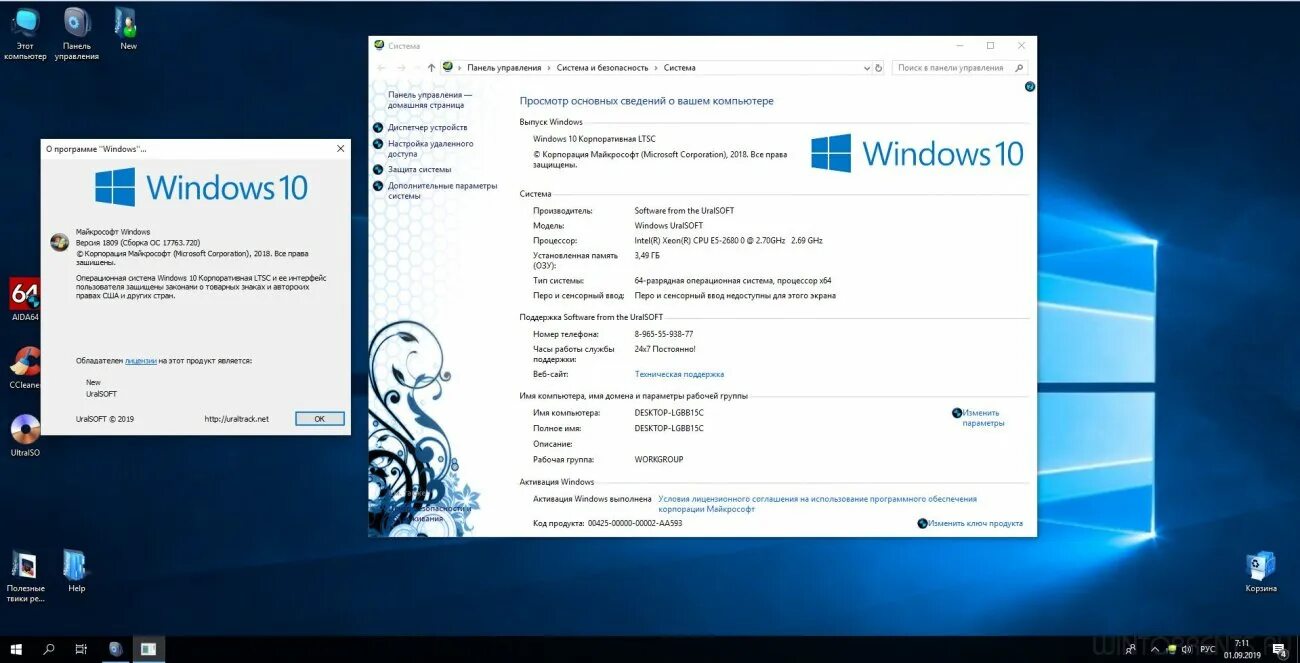Select the Система breadcrumb segment
Viewport: 1300px width, 663px height.
[x=679, y=68]
